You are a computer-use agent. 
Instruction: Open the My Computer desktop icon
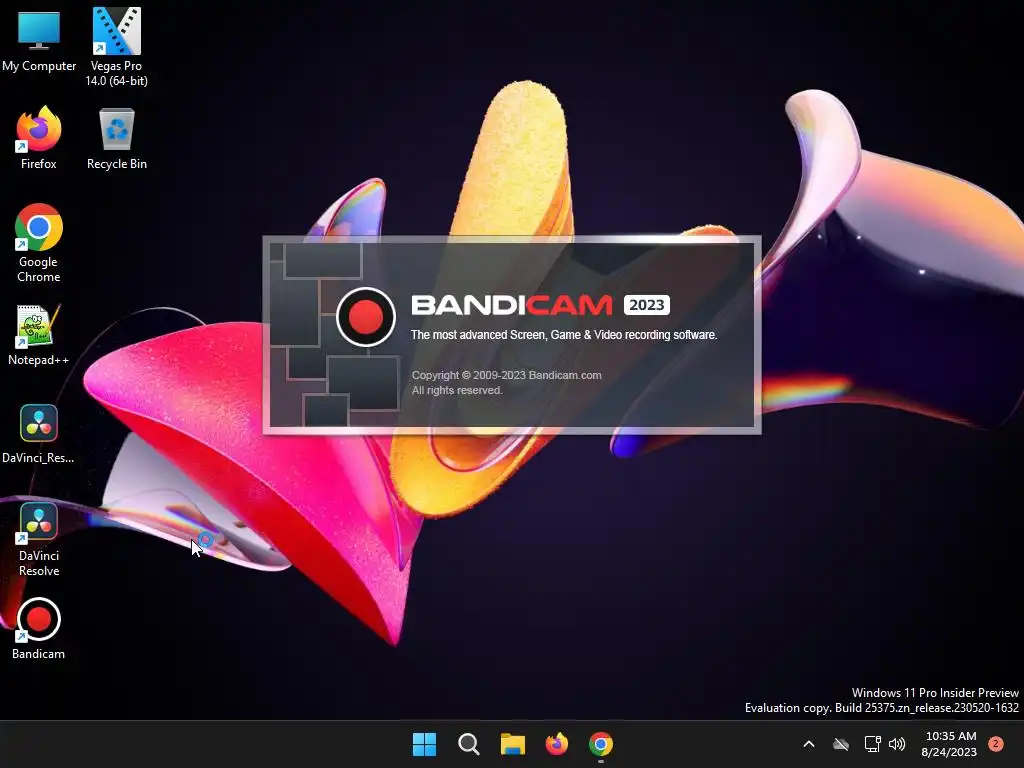[39, 40]
